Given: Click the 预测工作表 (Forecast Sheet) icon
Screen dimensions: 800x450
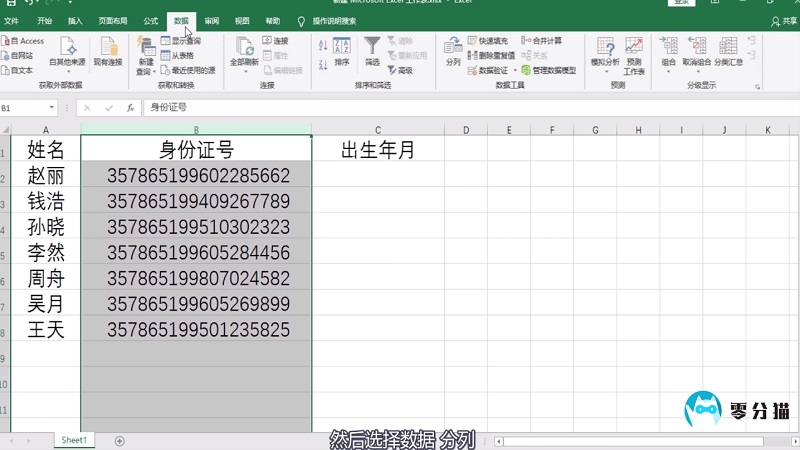Looking at the screenshot, I should [634, 50].
